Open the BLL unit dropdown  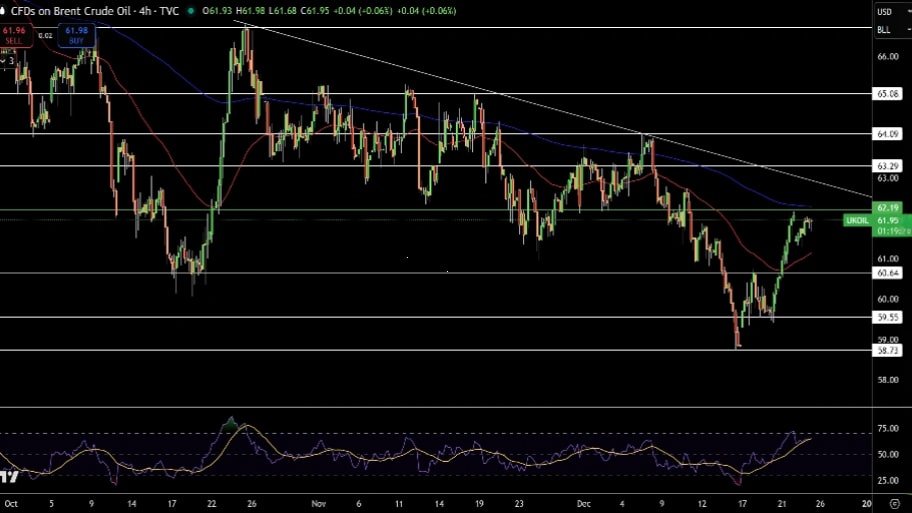(x=884, y=29)
